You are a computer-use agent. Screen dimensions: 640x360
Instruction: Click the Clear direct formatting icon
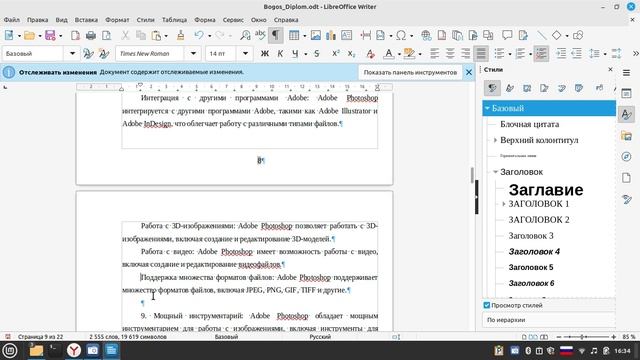coord(370,53)
